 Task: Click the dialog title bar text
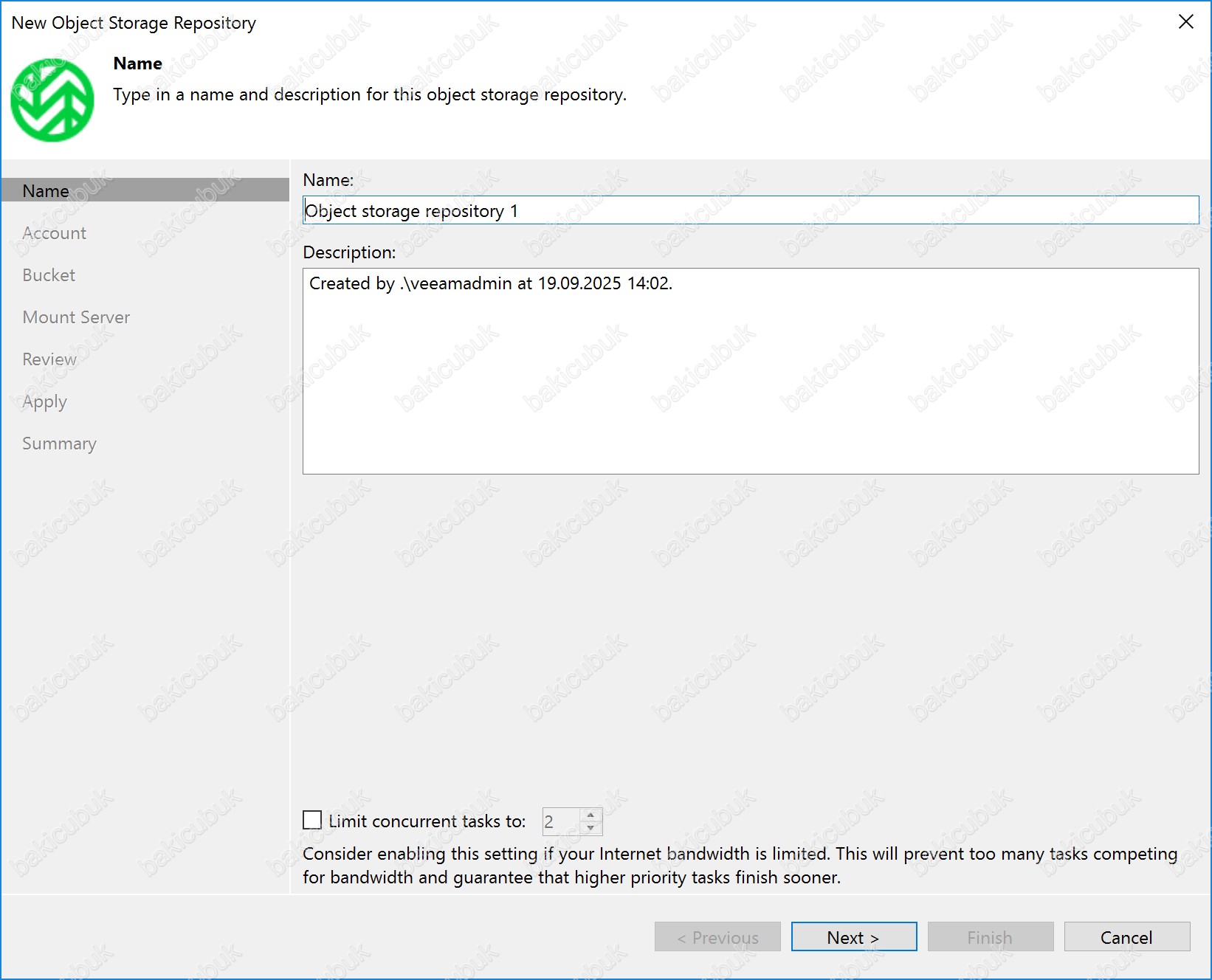coord(134,23)
